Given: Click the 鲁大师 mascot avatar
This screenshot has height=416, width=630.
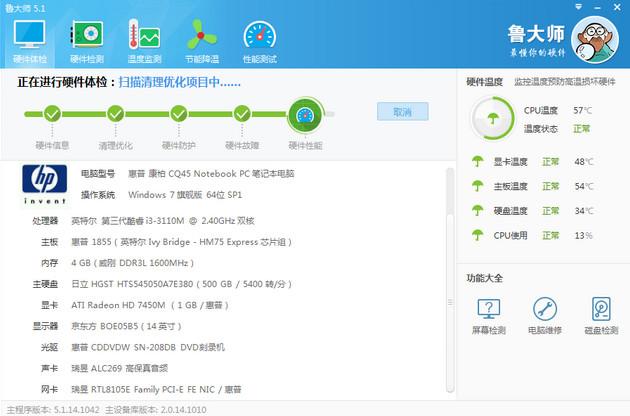Looking at the screenshot, I should tap(595, 40).
